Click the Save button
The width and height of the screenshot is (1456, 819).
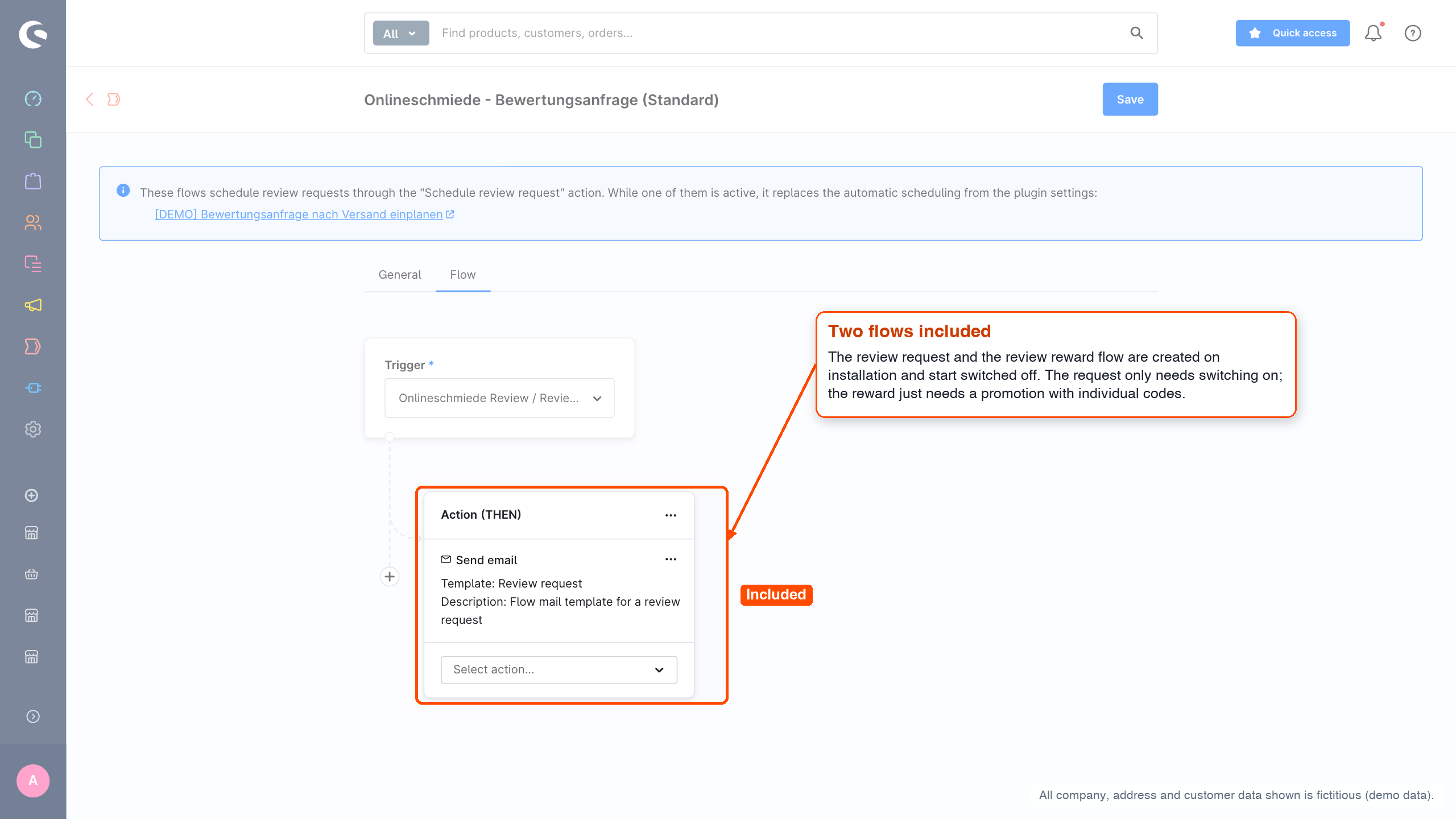[x=1130, y=100]
